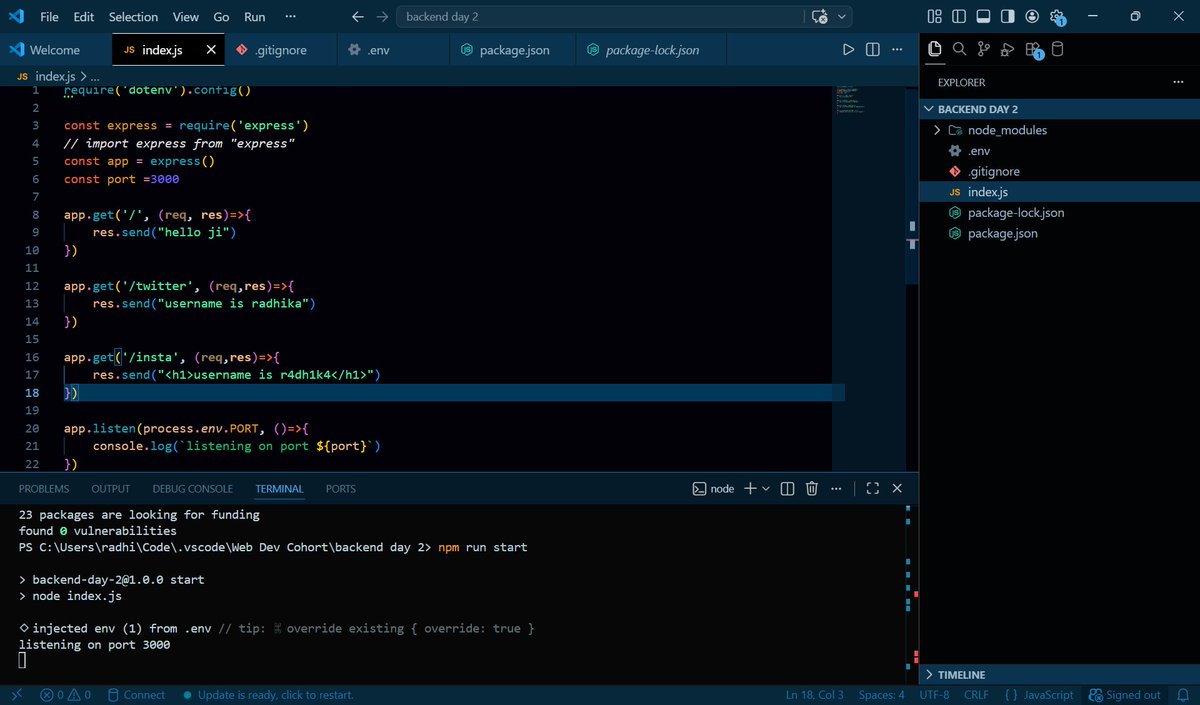
Task: Click the Connect status bar button
Action: point(136,695)
